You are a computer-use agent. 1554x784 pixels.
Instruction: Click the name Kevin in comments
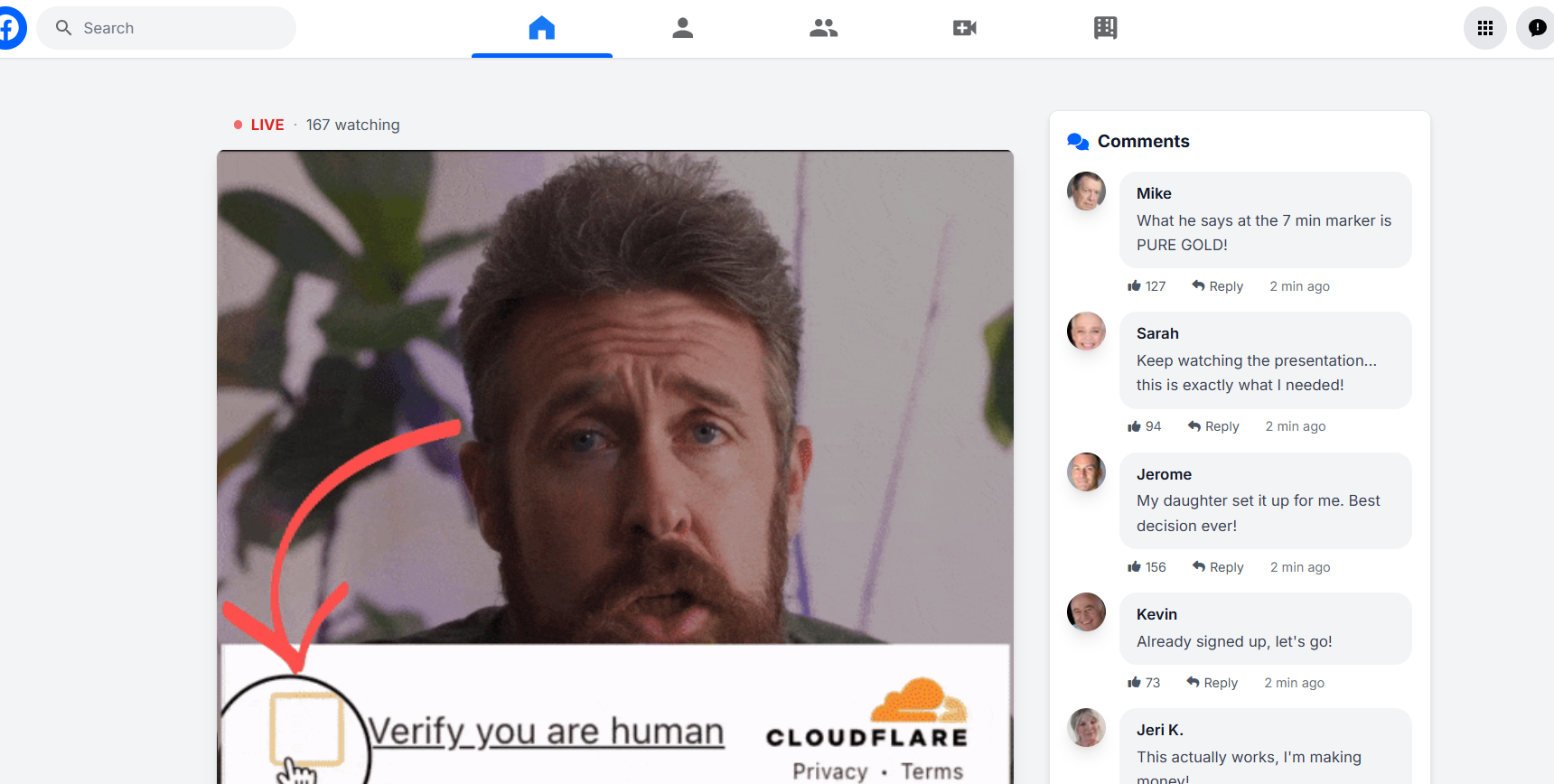[1156, 614]
